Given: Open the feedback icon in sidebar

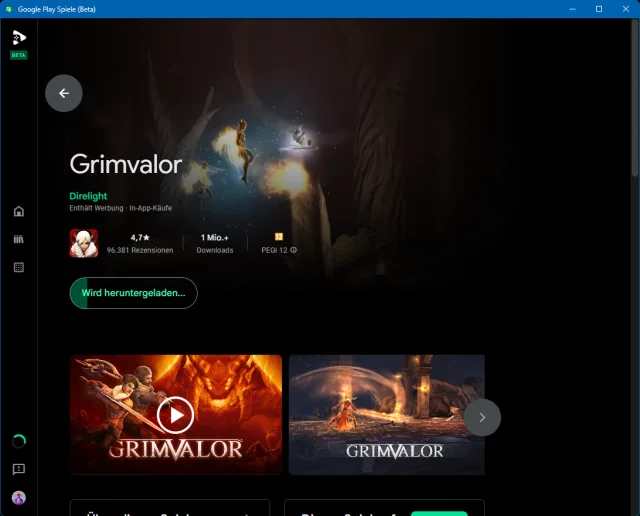Looking at the screenshot, I should tap(19, 469).
